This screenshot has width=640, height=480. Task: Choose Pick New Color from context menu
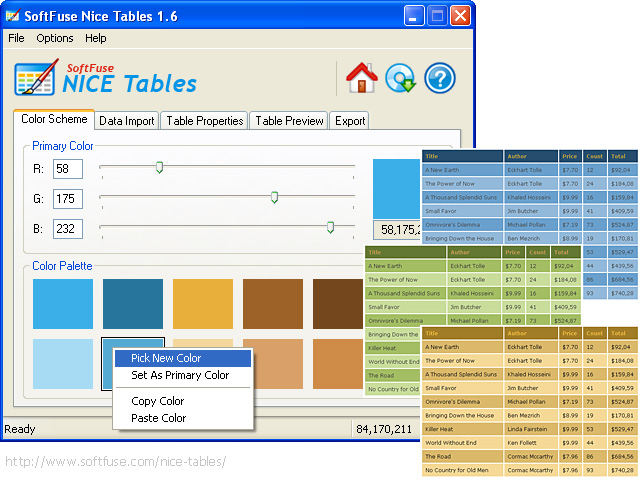coord(183,358)
